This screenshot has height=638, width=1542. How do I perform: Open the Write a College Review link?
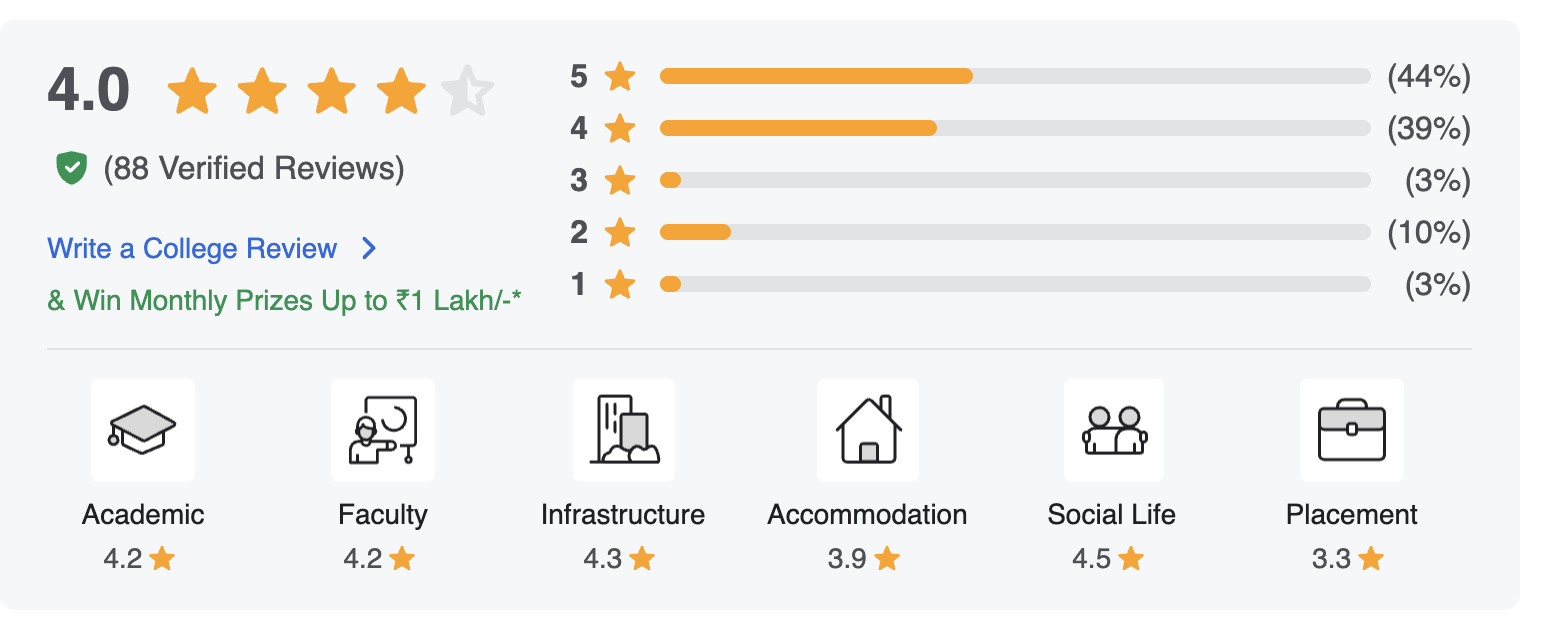[x=193, y=248]
